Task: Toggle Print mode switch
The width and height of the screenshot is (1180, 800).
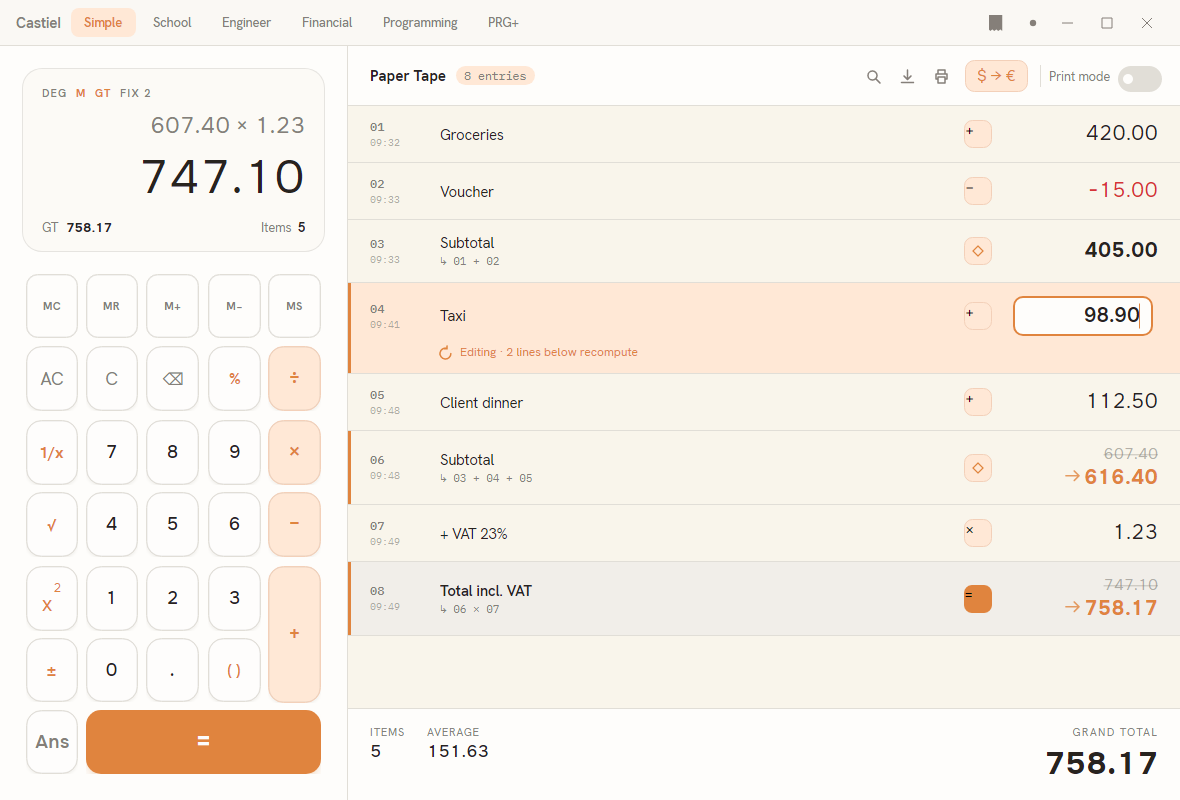Action: [x=1139, y=78]
